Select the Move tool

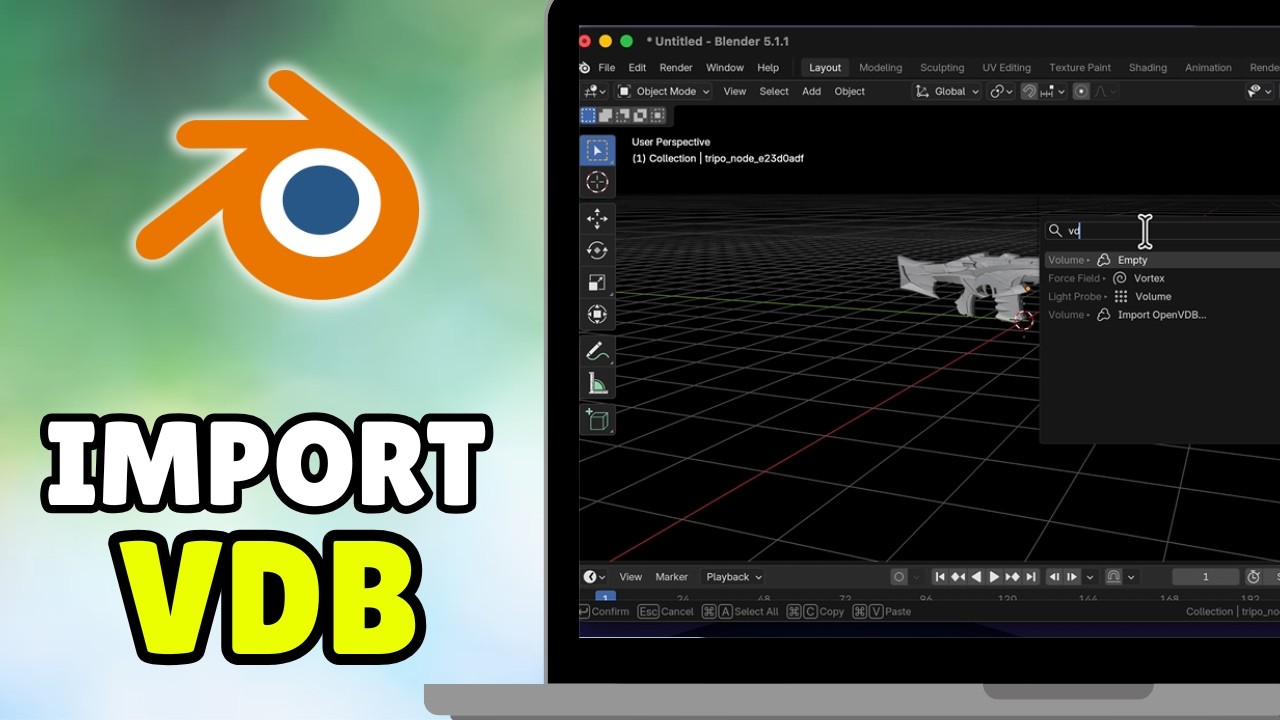[597, 219]
